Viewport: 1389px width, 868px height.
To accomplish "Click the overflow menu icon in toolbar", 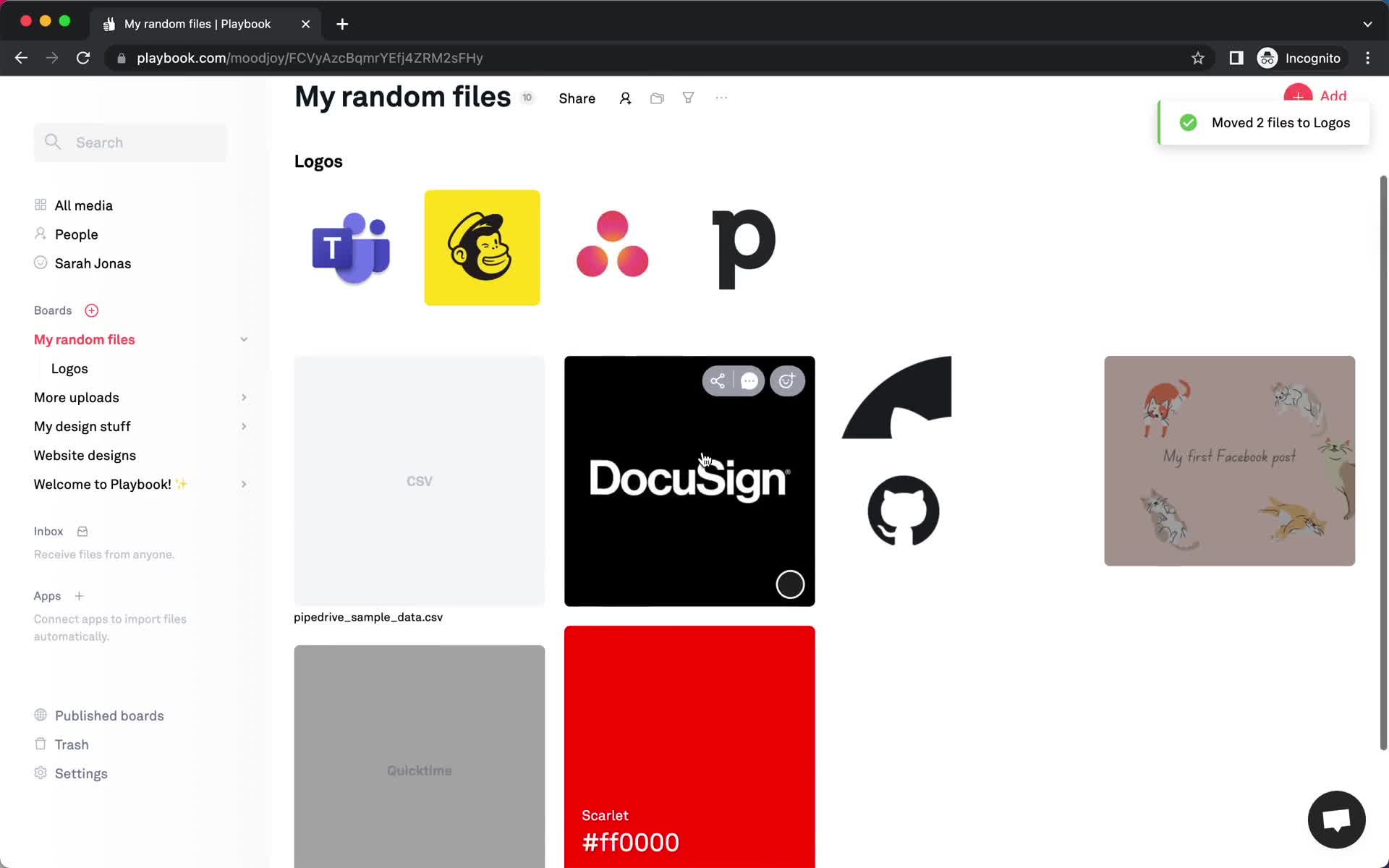I will (721, 97).
